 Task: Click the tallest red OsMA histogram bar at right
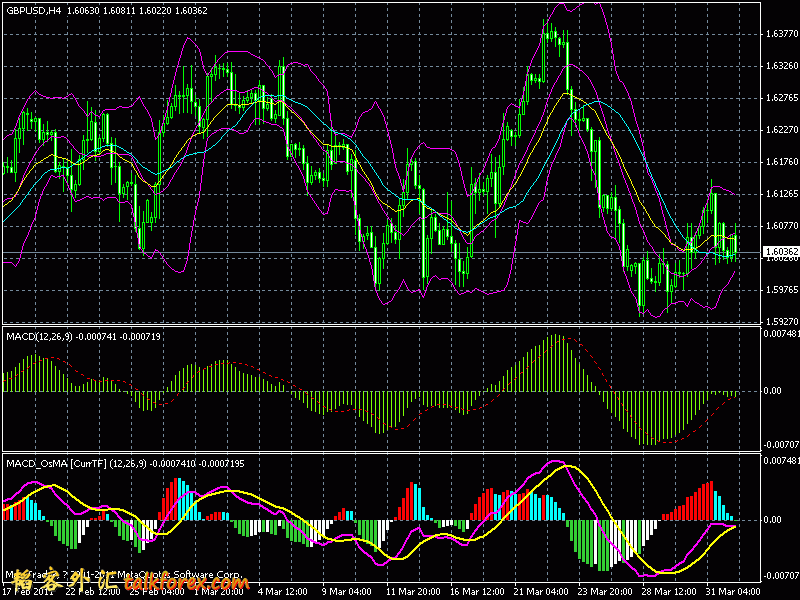(x=710, y=500)
